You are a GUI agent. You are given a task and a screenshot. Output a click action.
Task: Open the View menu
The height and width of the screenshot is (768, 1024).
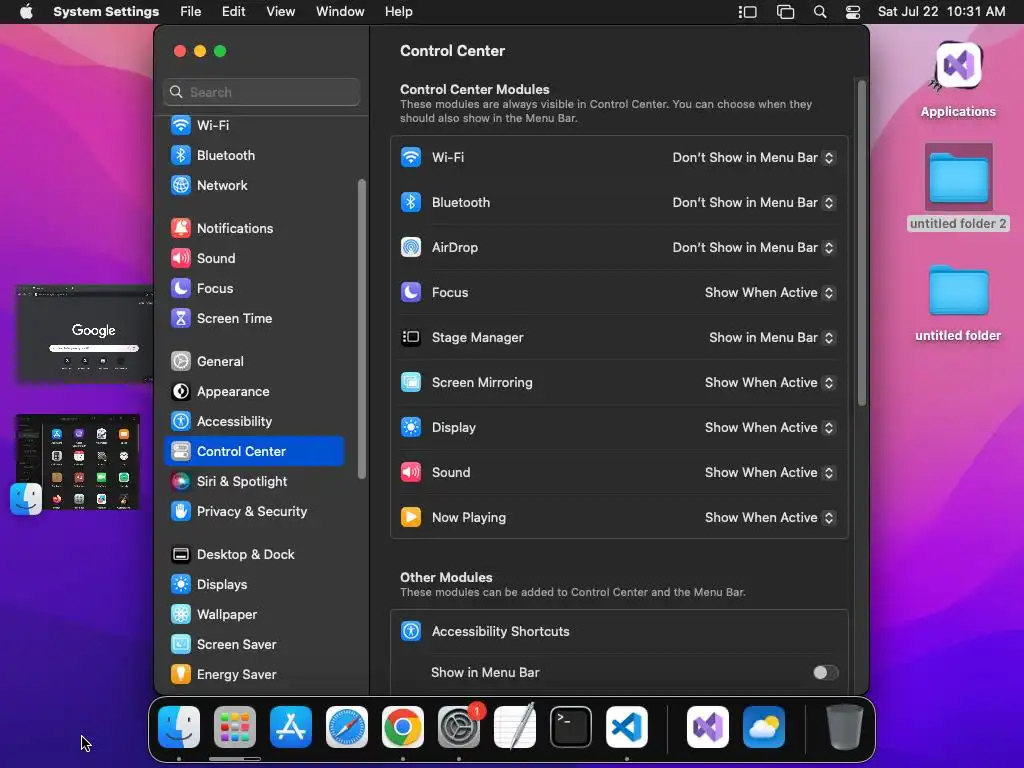click(x=281, y=12)
